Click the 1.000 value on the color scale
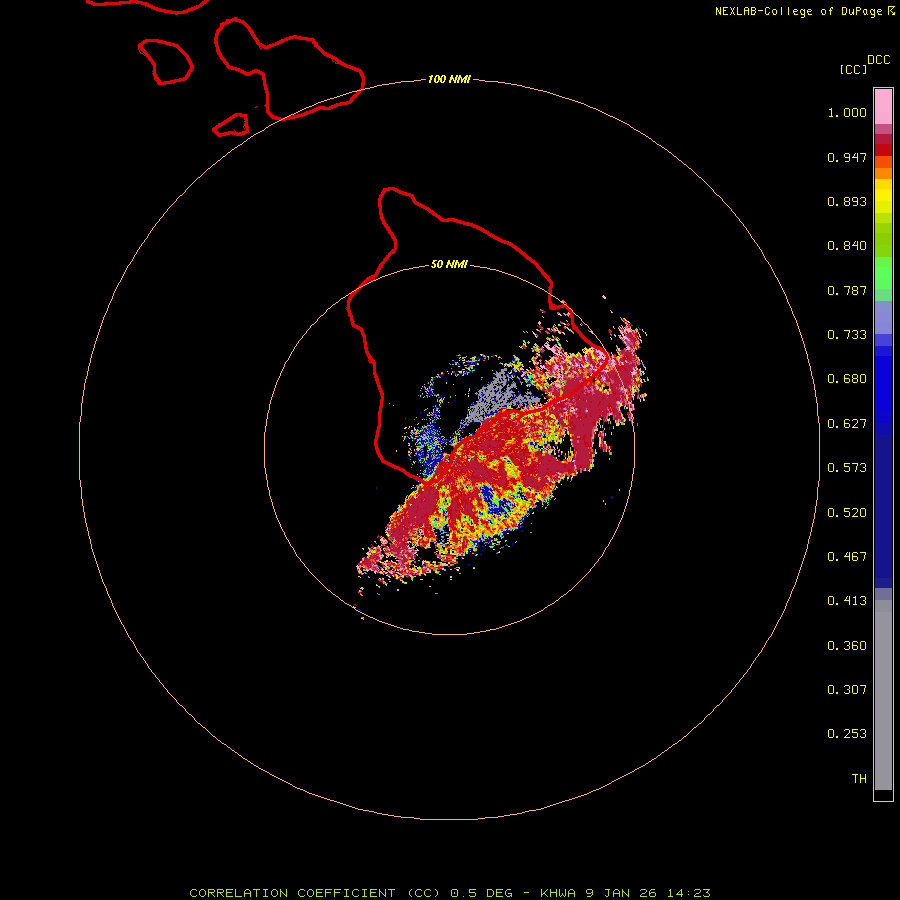Viewport: 900px width, 900px height. (x=847, y=112)
